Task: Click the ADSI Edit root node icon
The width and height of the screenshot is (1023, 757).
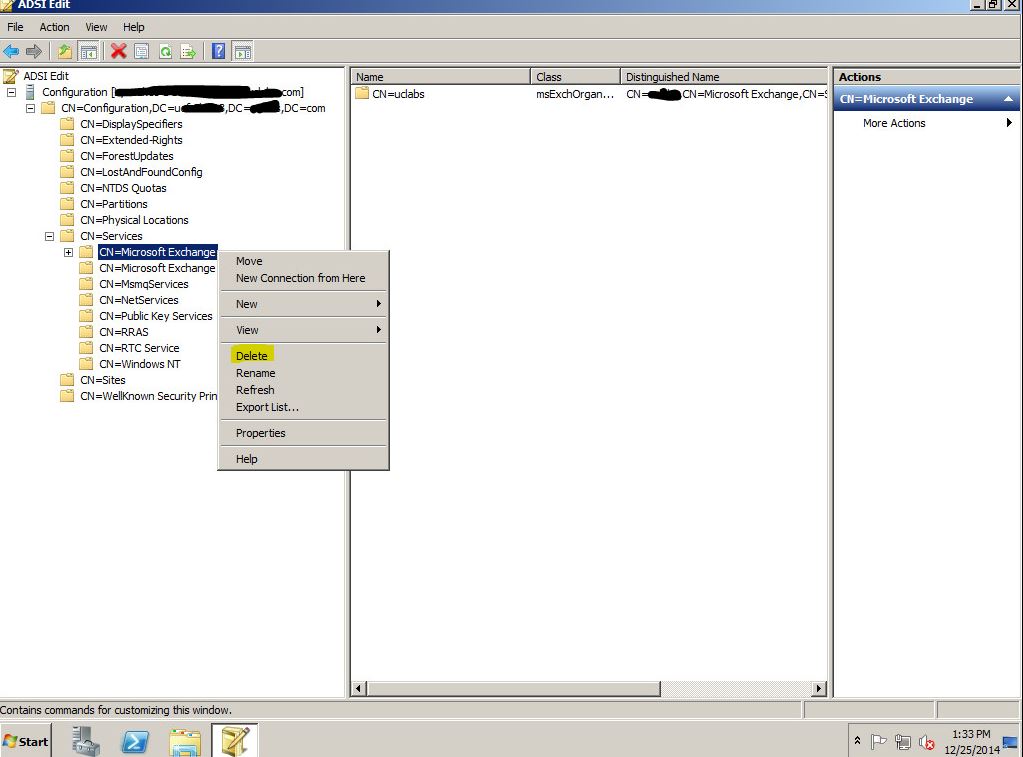Action: click(11, 76)
